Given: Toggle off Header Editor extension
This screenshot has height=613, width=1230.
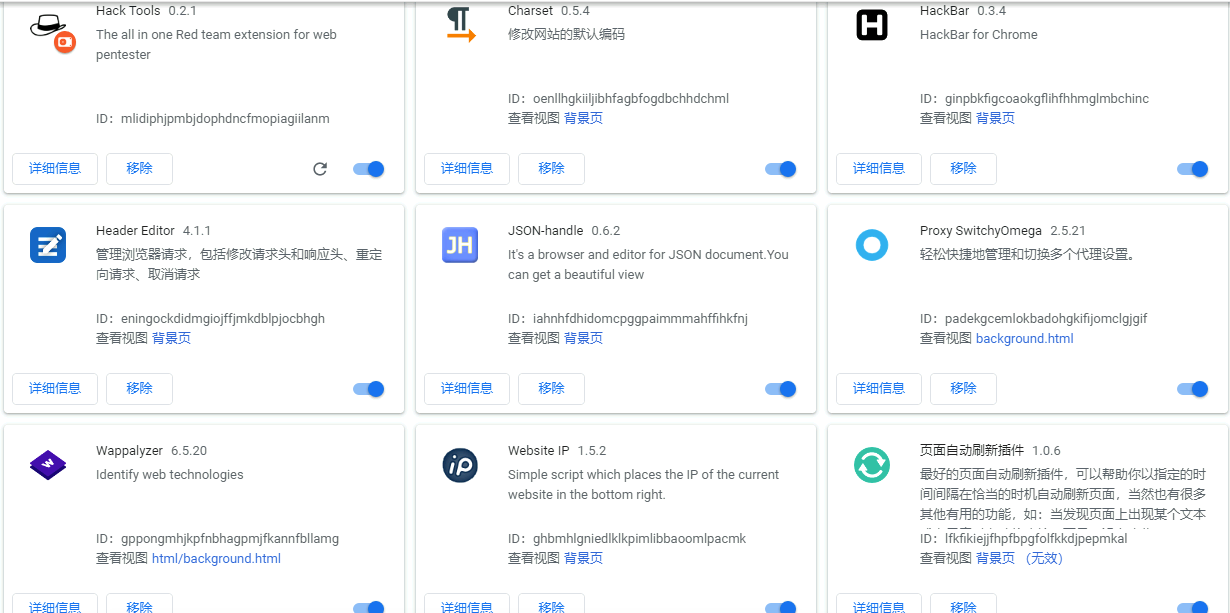Looking at the screenshot, I should coord(369,389).
